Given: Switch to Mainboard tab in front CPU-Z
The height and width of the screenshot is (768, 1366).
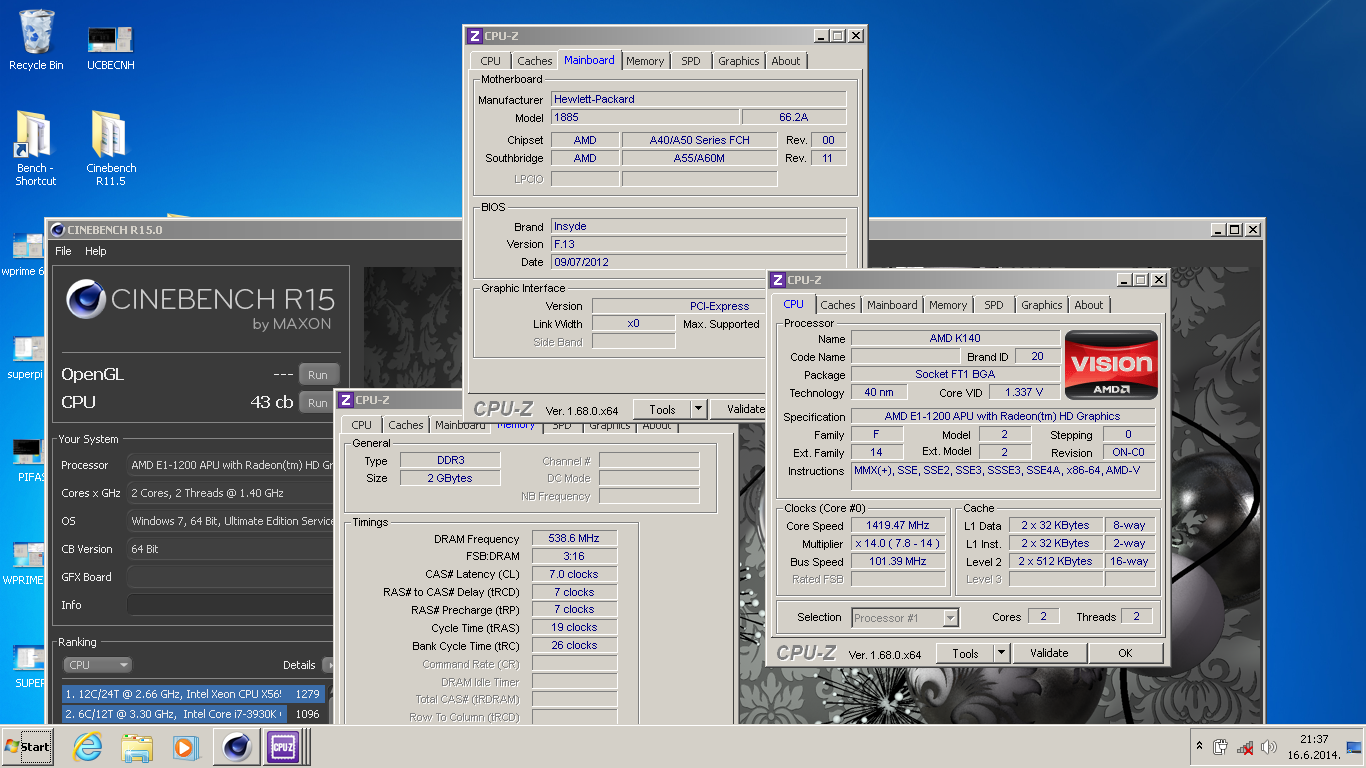Looking at the screenshot, I should (x=892, y=305).
